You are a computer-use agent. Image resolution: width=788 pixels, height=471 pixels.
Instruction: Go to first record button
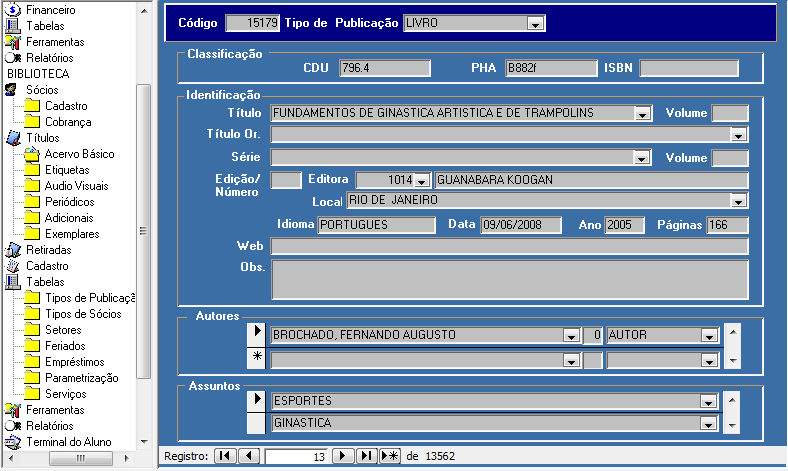pos(225,456)
